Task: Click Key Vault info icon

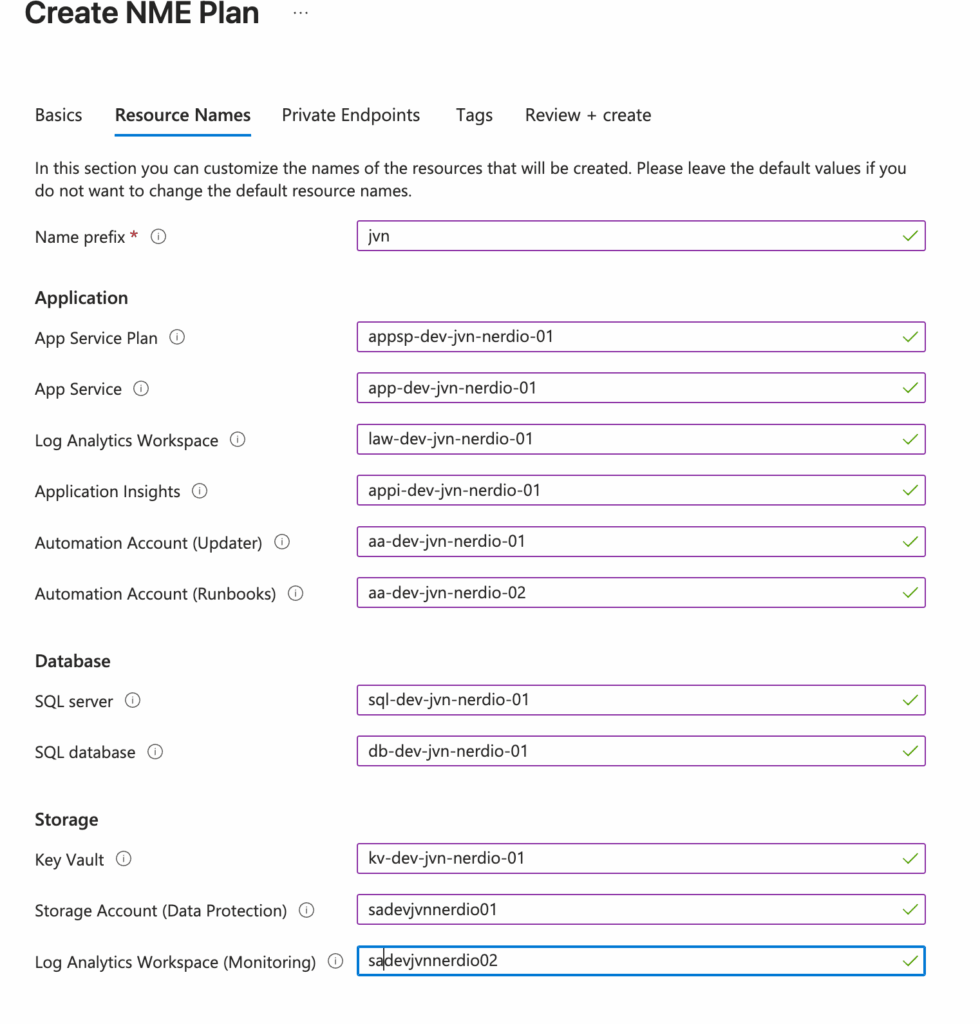Action: (x=124, y=859)
